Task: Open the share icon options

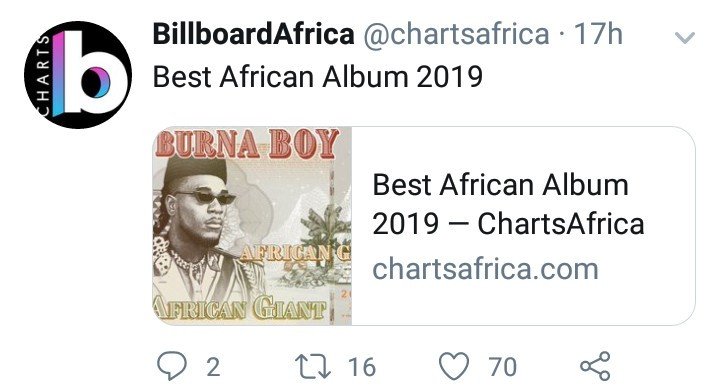Action: pyautogui.click(x=595, y=366)
